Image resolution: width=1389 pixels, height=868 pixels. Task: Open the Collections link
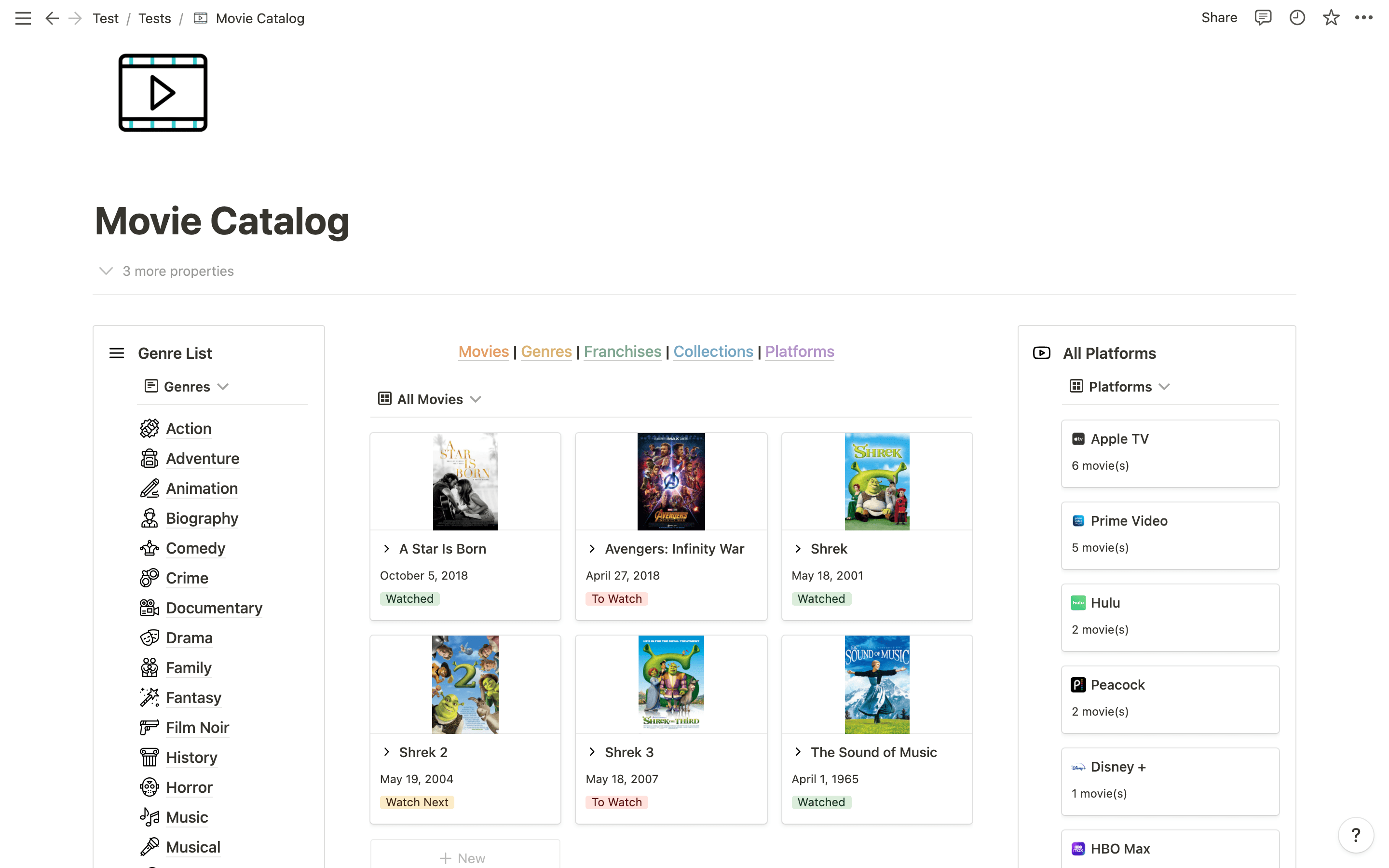click(713, 352)
